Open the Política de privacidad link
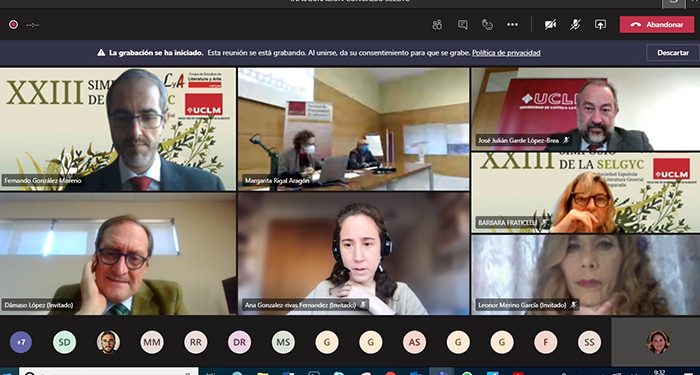Screen dimensions: 700x375 click(506, 53)
